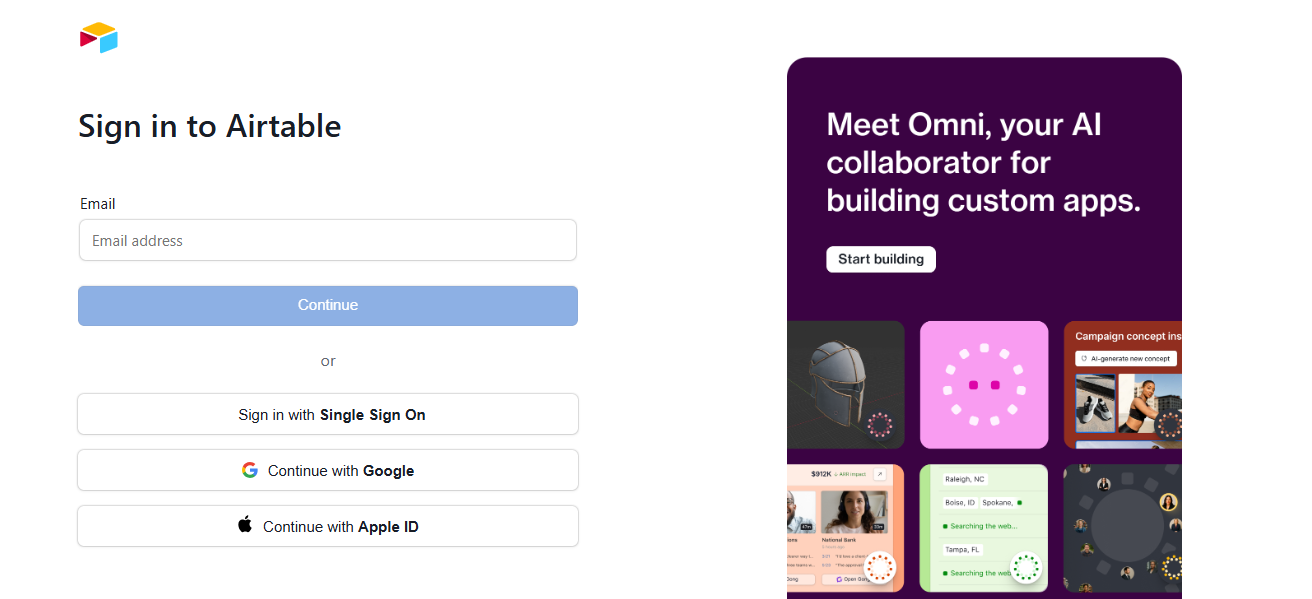Viewport: 1312px width, 599px height.
Task: Click the expand arrow on the ARR impact card
Action: click(x=880, y=475)
